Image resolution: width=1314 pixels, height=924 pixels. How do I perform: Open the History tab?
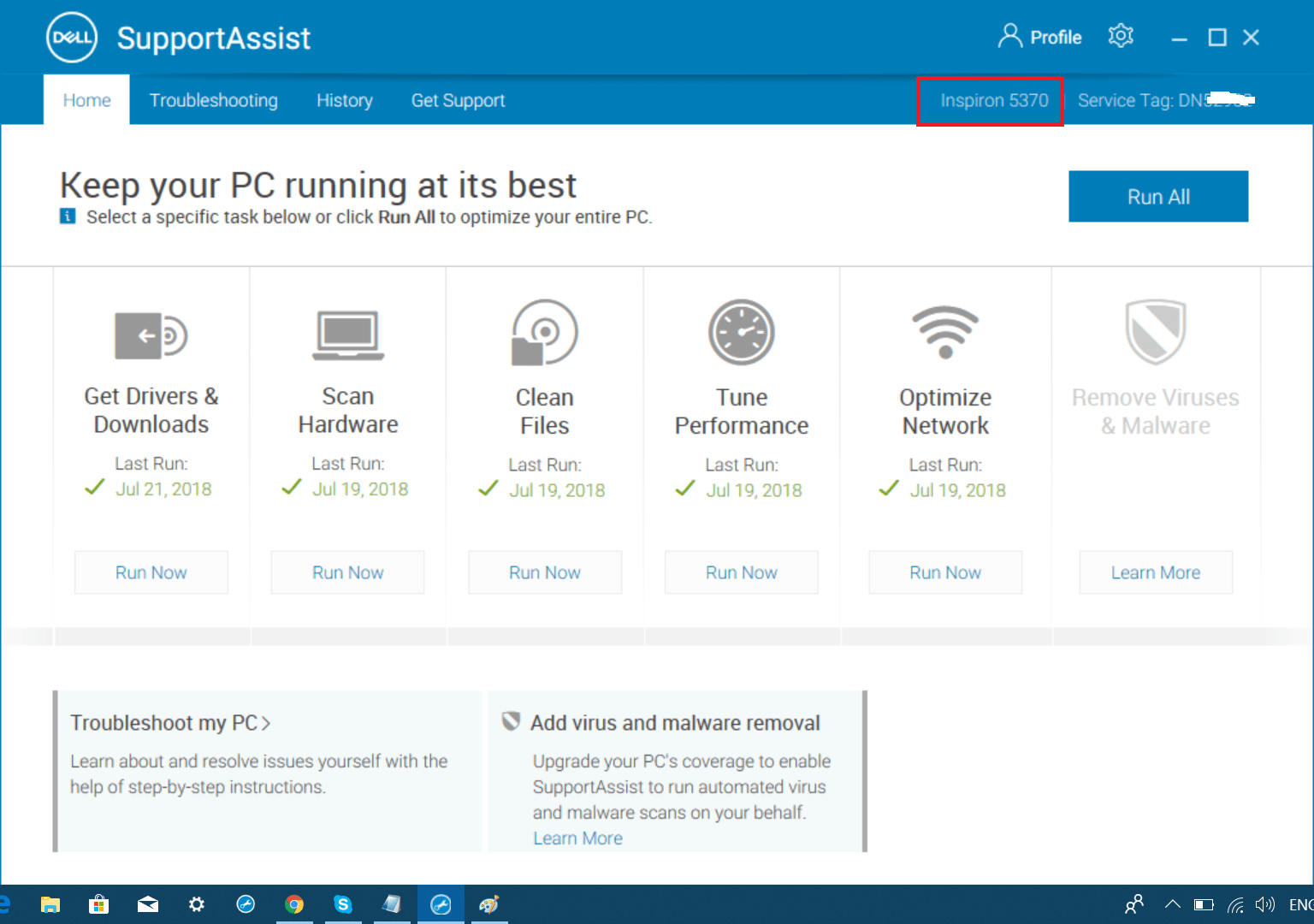tap(345, 100)
